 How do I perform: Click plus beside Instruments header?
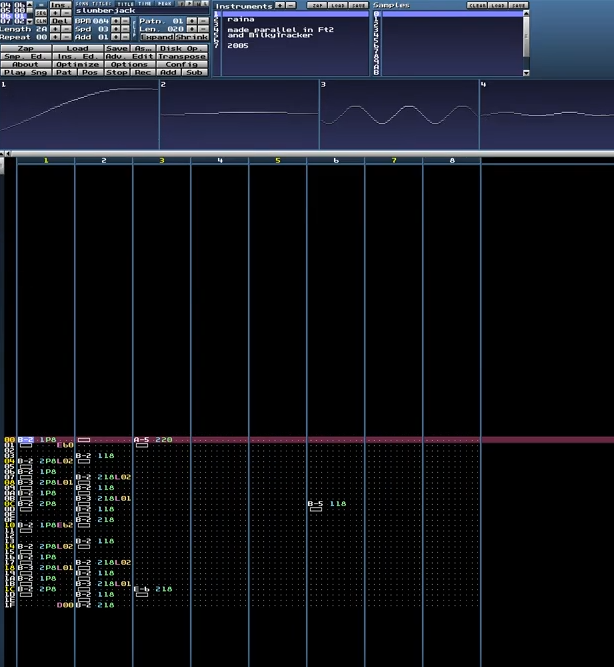click(x=280, y=5)
